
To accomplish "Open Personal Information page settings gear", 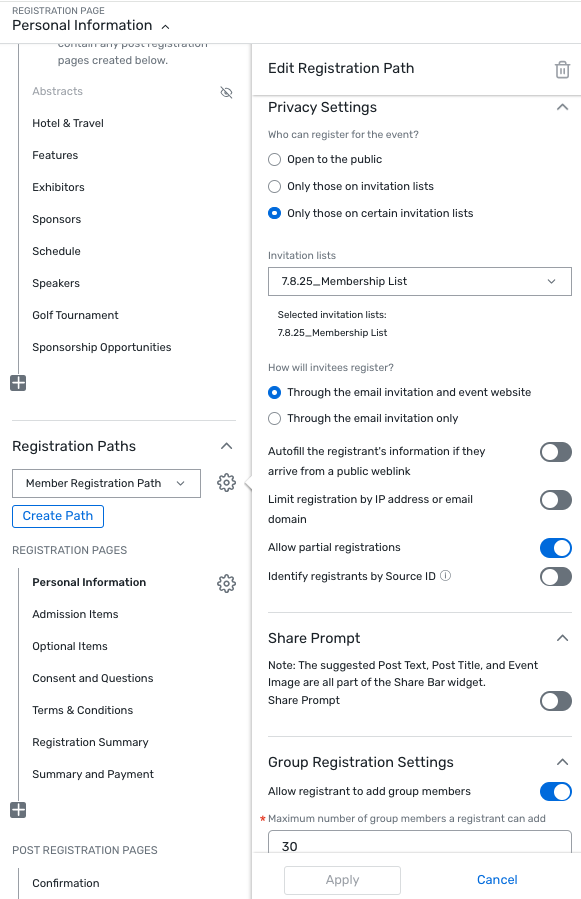I will coord(227,583).
